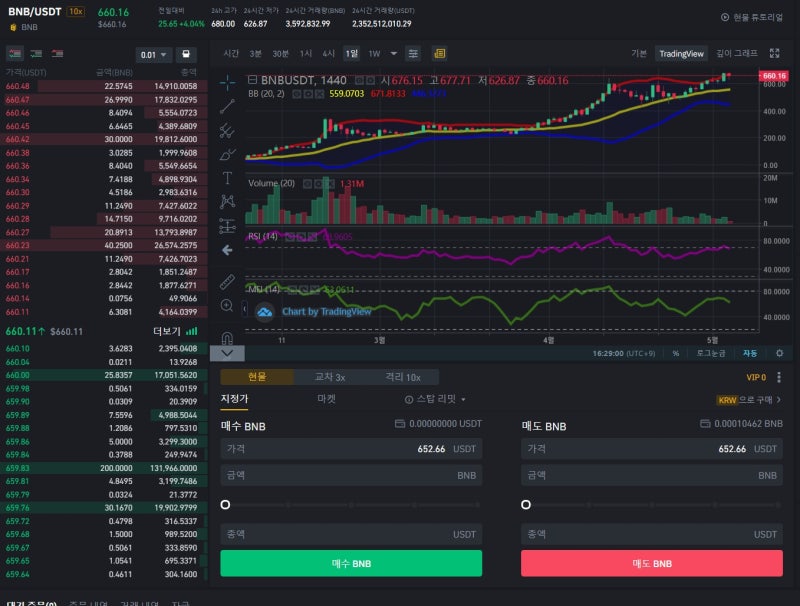Click the 10x leverage badge
This screenshot has width=800, height=606.
click(76, 11)
